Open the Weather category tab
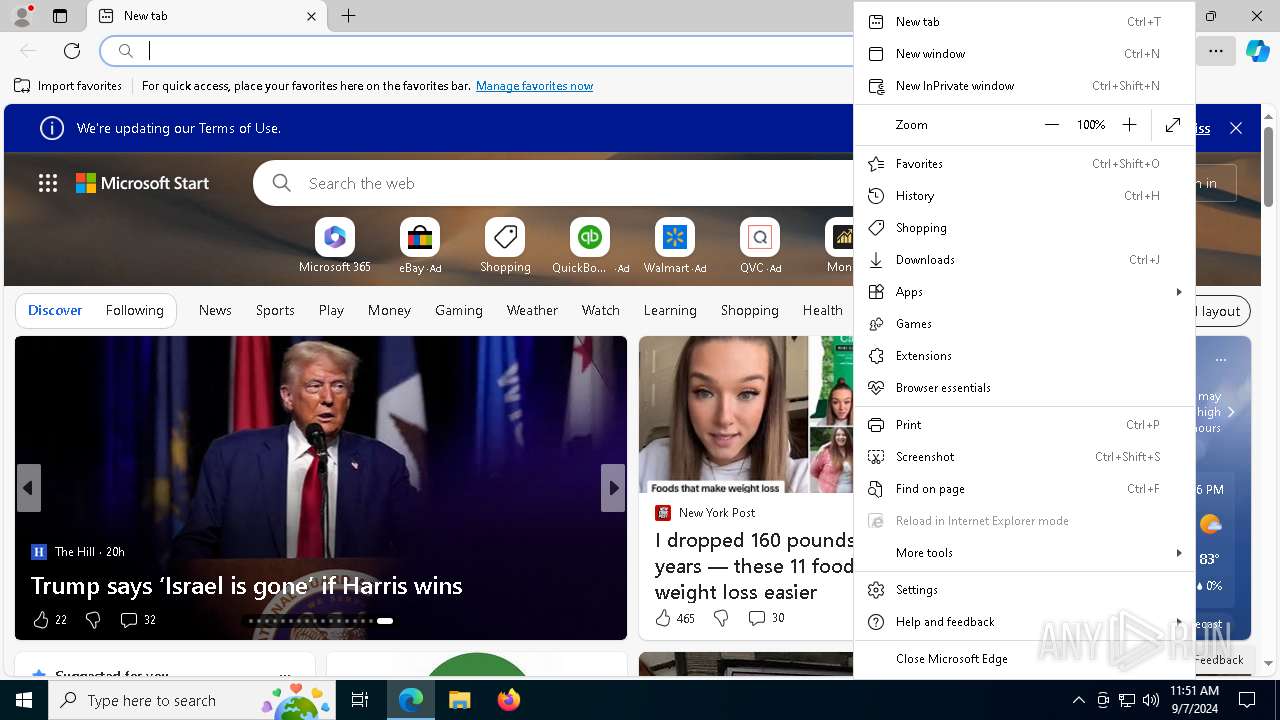1280x720 pixels. (x=532, y=310)
